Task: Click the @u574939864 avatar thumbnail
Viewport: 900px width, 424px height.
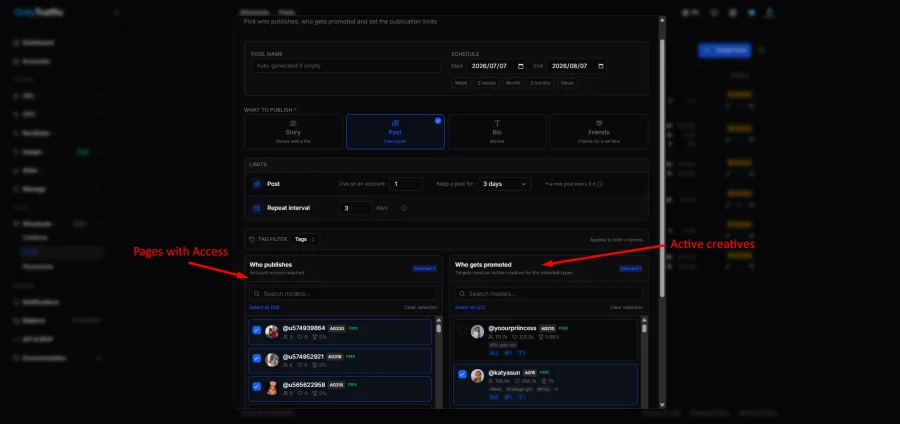Action: (x=272, y=332)
